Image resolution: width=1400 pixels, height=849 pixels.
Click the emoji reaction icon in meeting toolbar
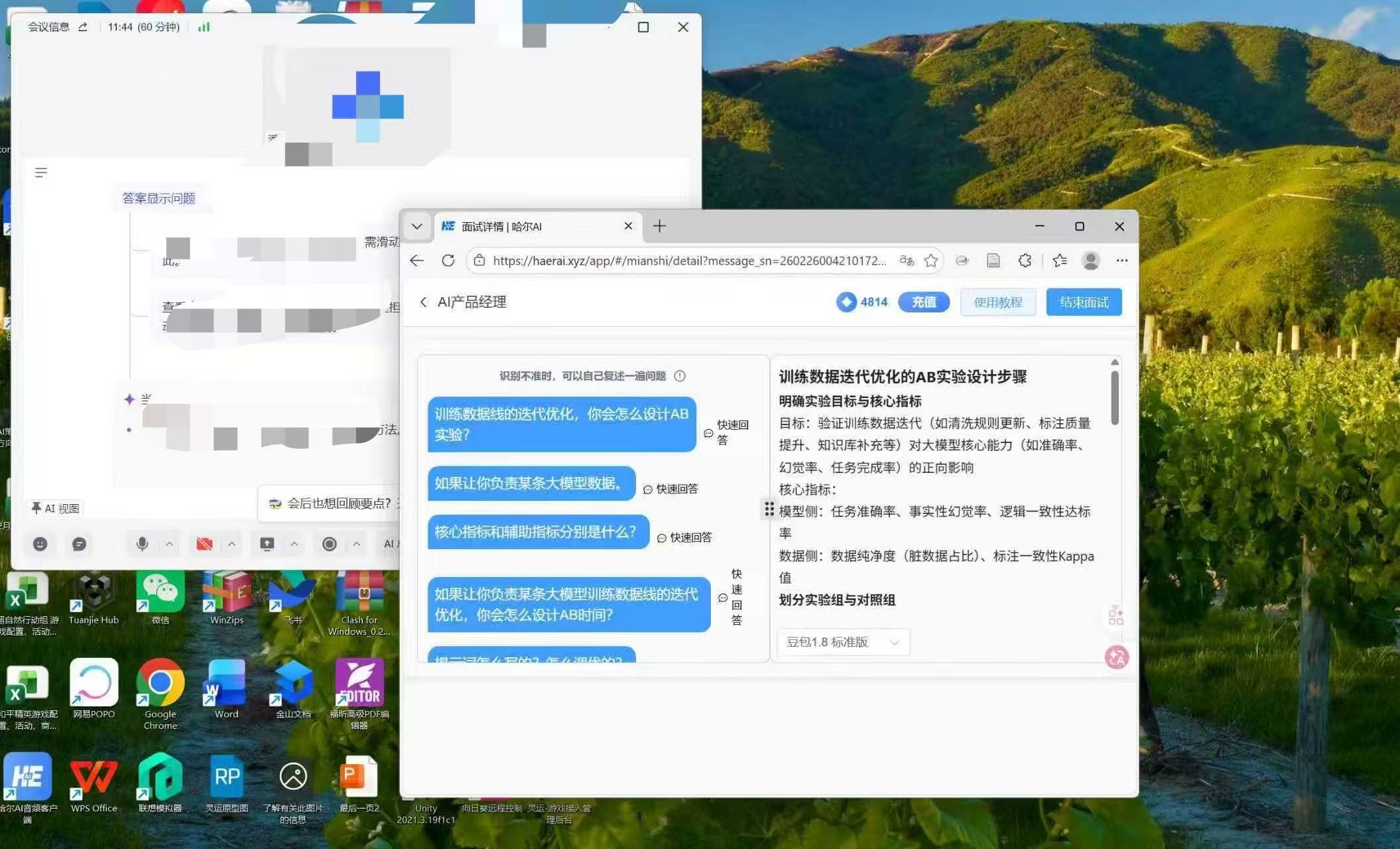(x=40, y=544)
